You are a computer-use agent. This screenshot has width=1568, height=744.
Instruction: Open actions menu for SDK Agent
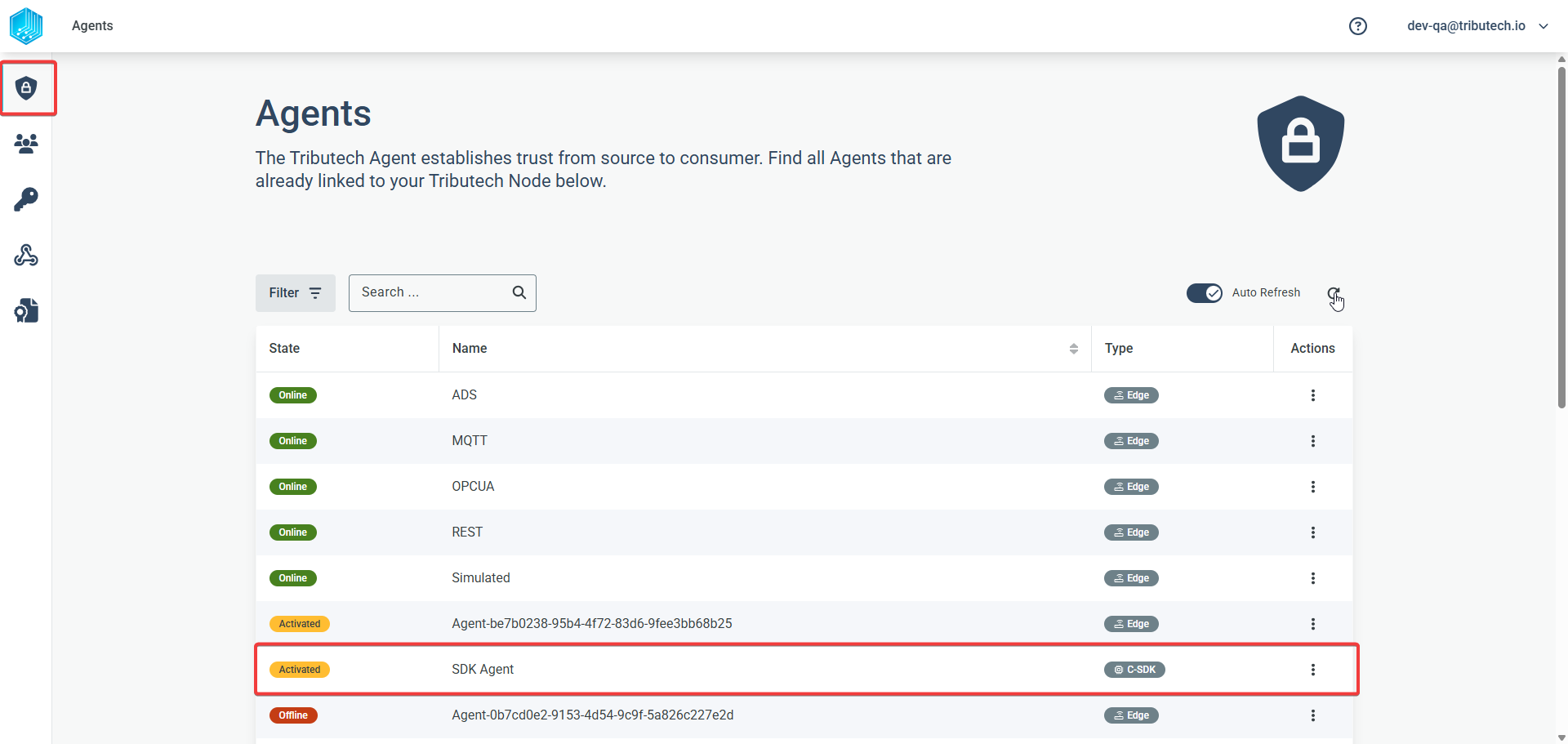1313,670
